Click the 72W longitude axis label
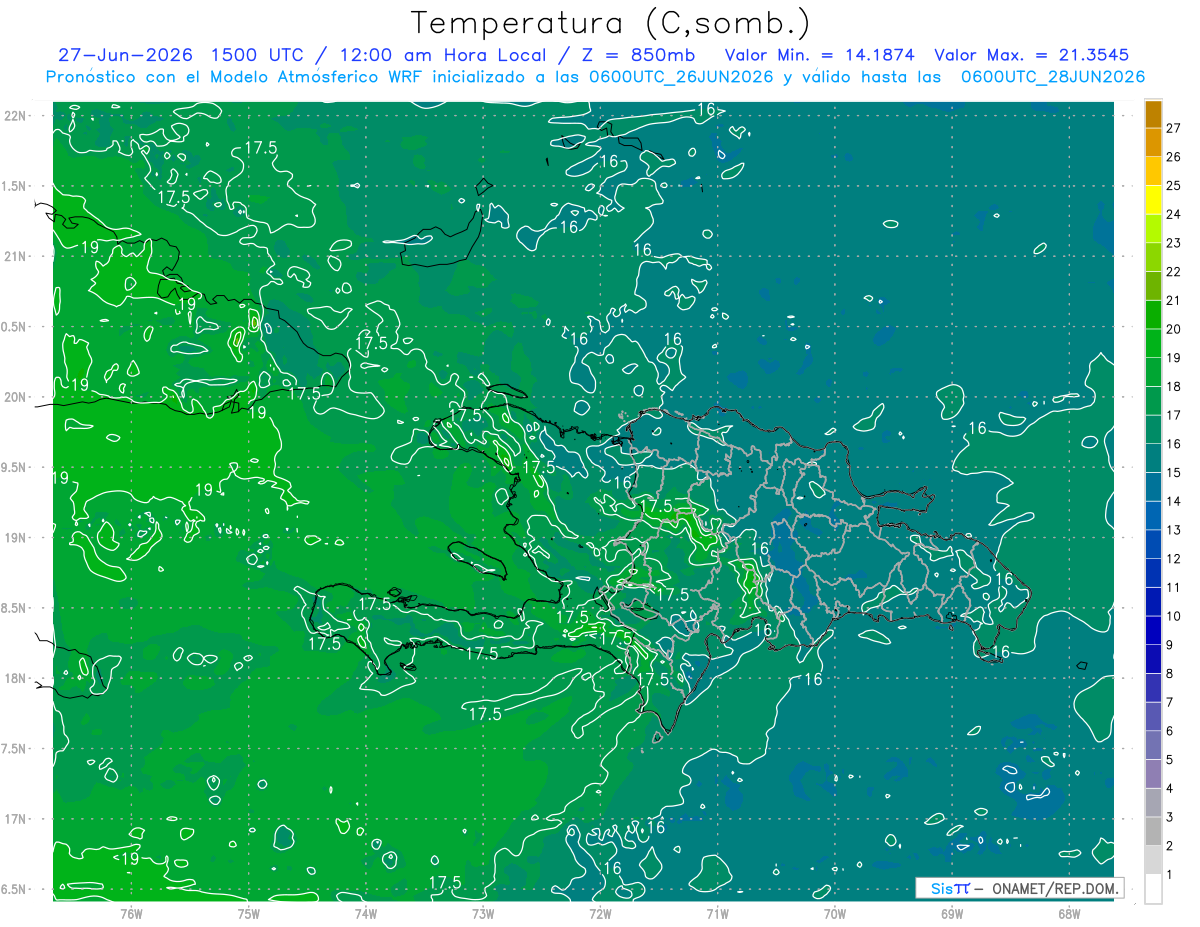 [600, 914]
